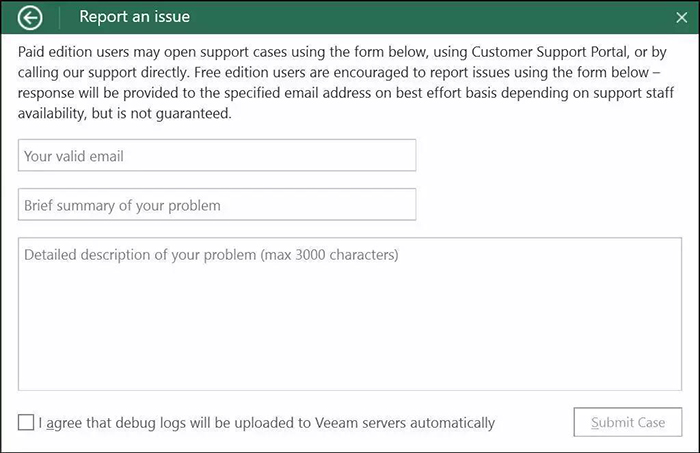
Task: Click the green header bar
Action: [x=350, y=17]
